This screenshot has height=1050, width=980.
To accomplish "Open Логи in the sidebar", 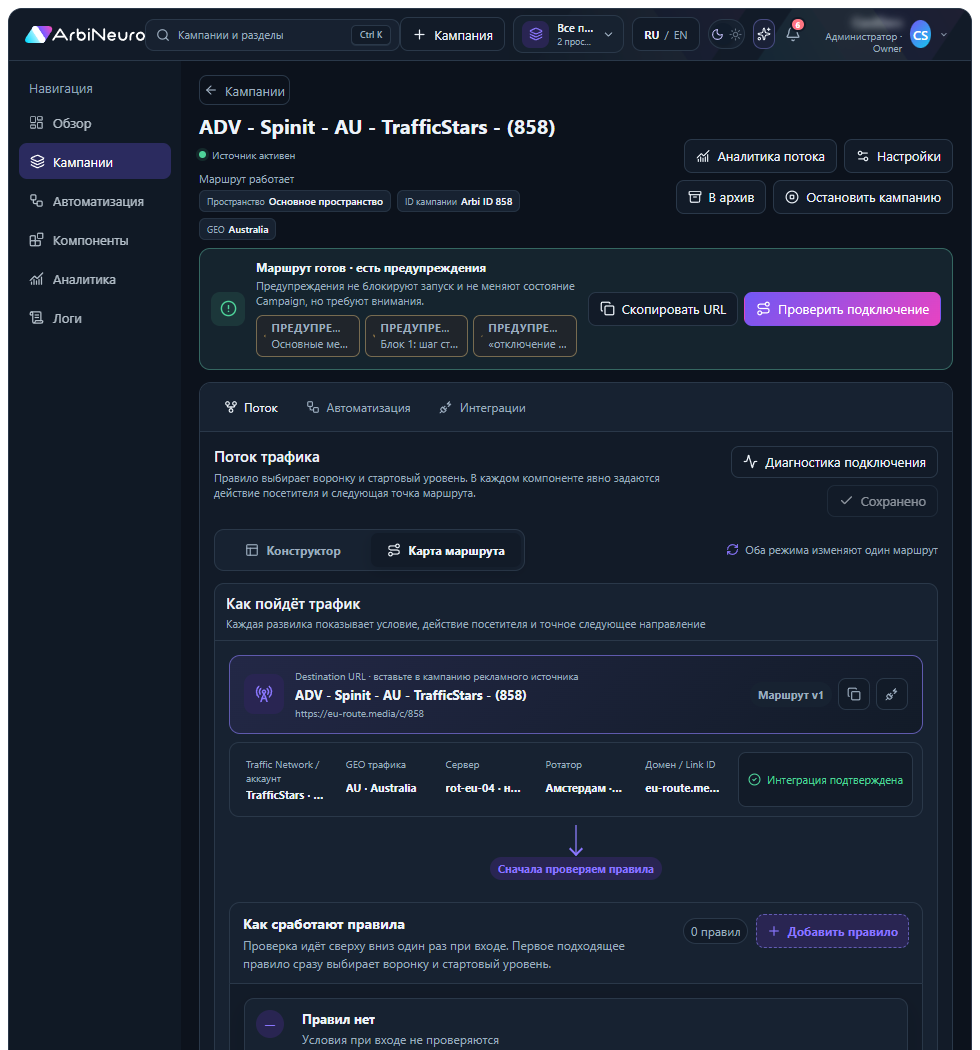I will coord(95,318).
